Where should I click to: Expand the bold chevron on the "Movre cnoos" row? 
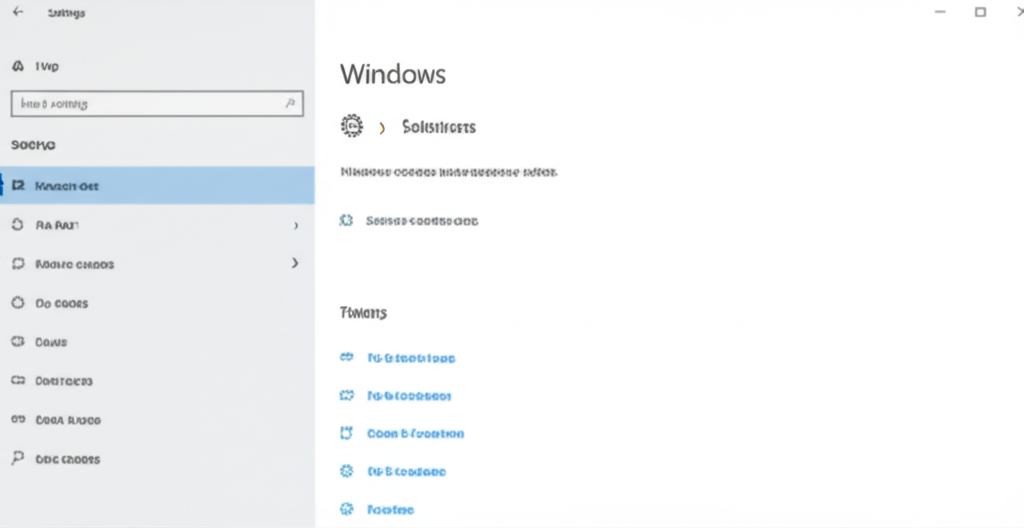295,263
